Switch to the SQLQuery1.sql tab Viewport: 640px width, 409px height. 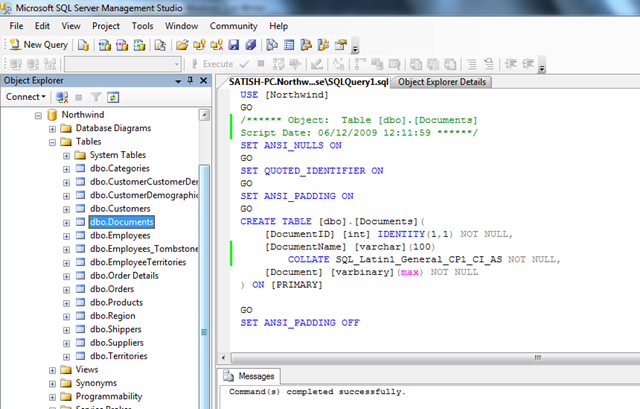click(x=308, y=82)
